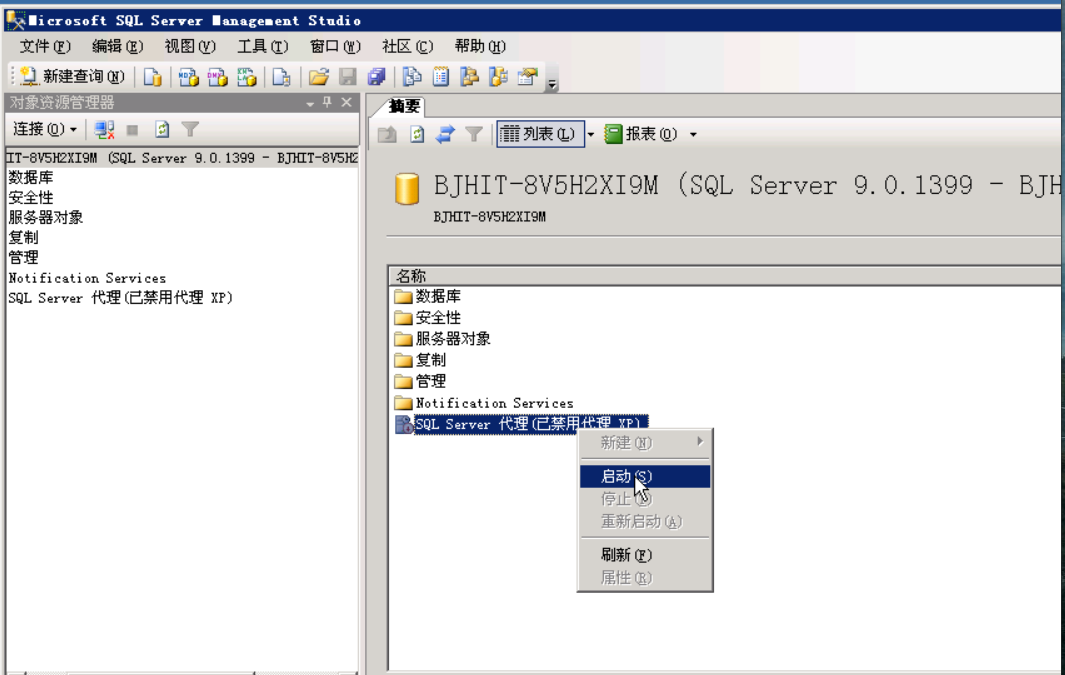Choose 属性(R) in the context menu
This screenshot has height=675, width=1065.
click(x=645, y=578)
